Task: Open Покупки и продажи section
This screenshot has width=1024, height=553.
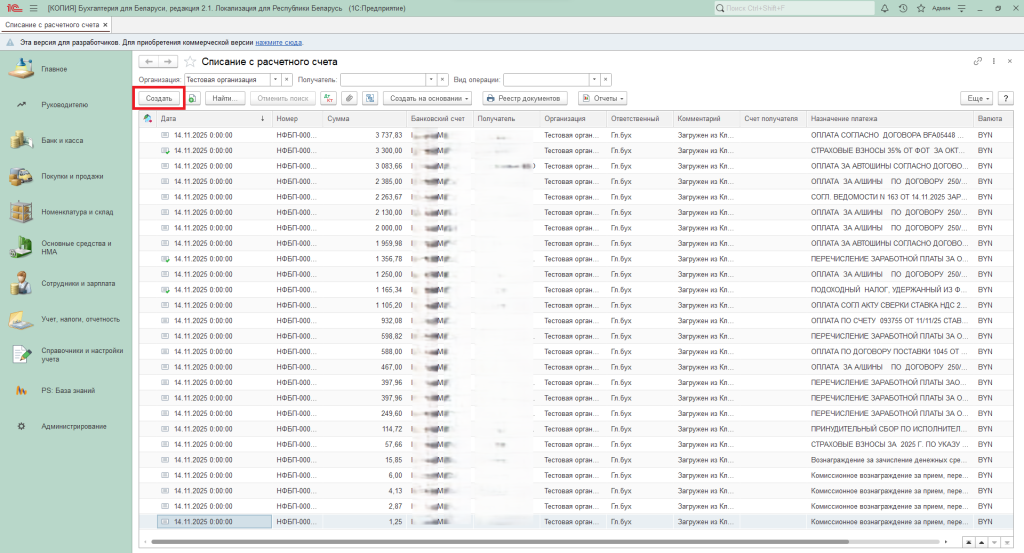Action: [72, 176]
